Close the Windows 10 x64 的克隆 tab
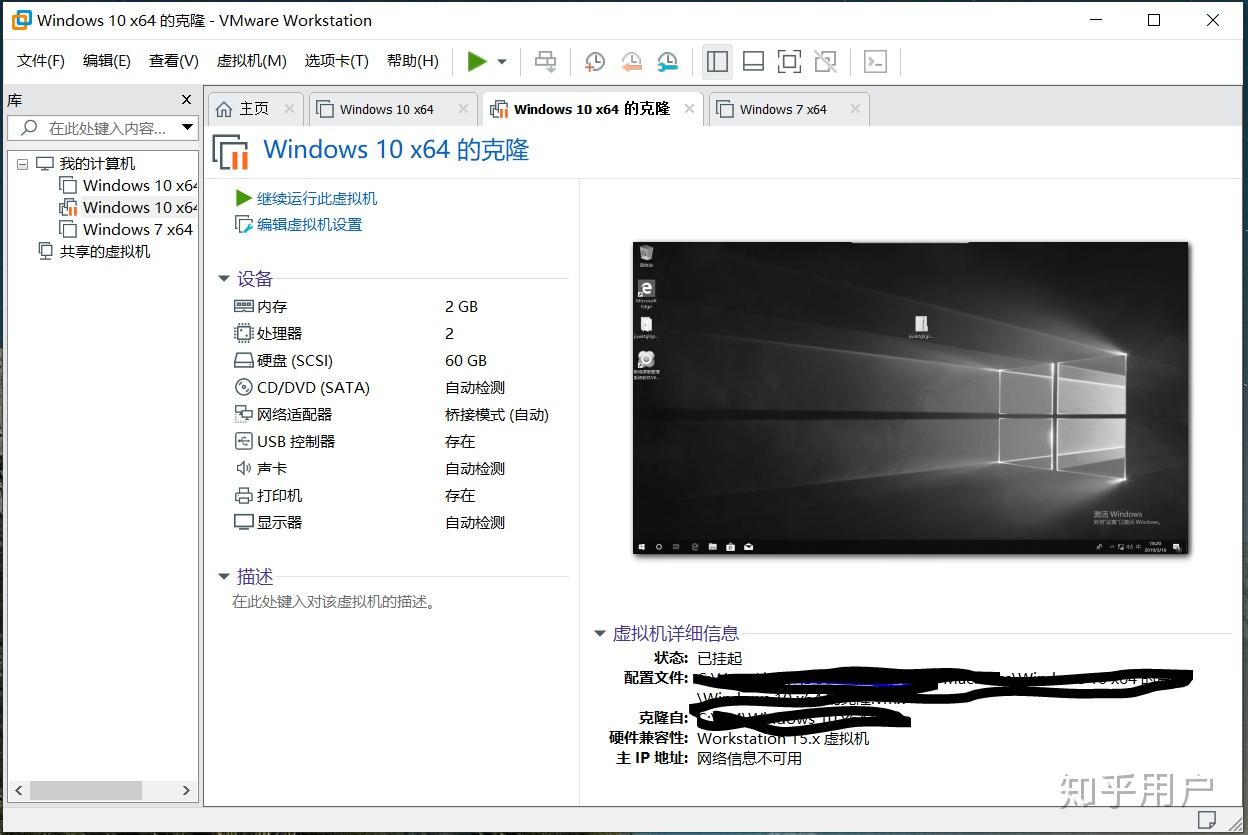The image size is (1248, 835). coord(689,108)
